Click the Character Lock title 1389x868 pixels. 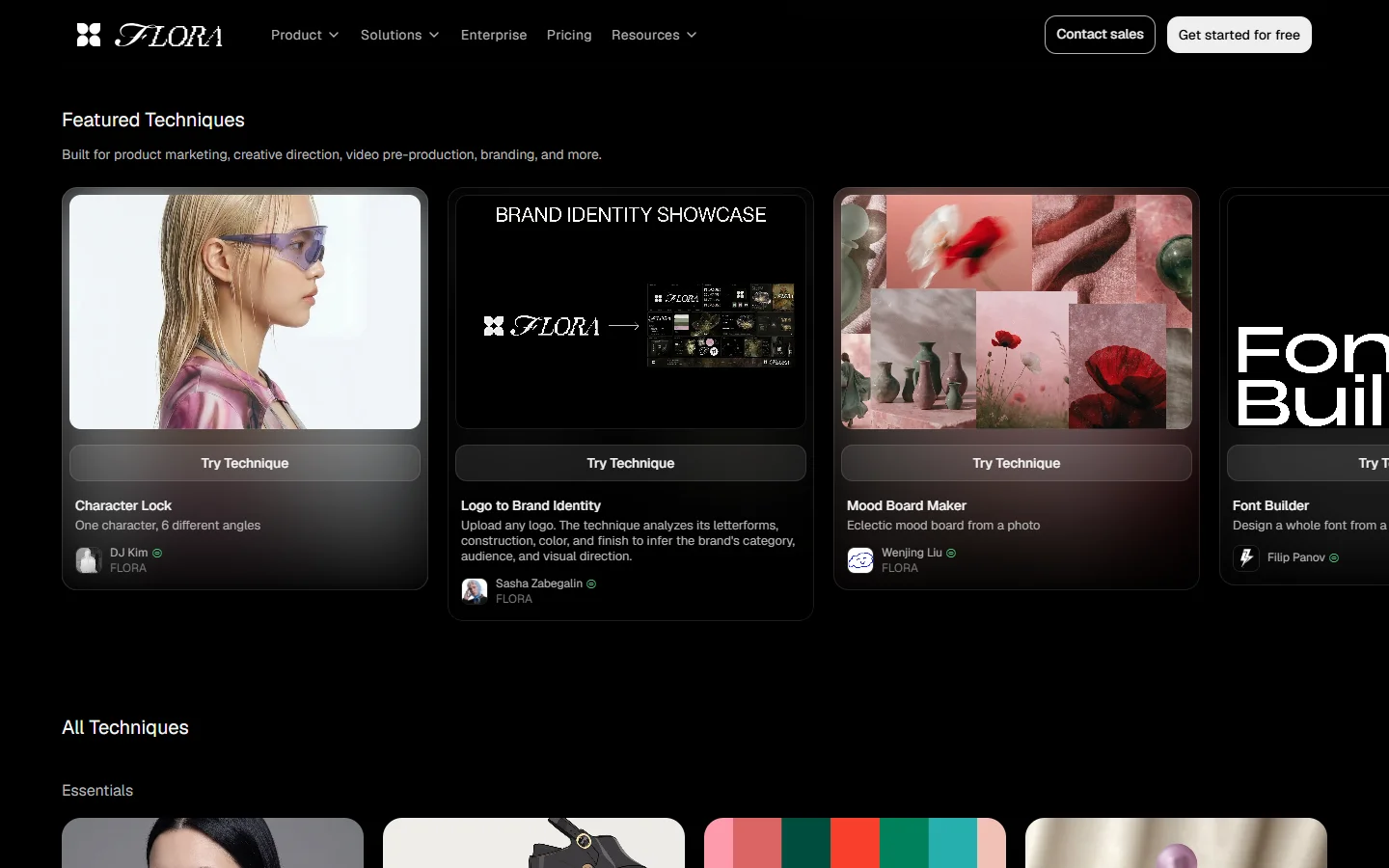point(123,505)
